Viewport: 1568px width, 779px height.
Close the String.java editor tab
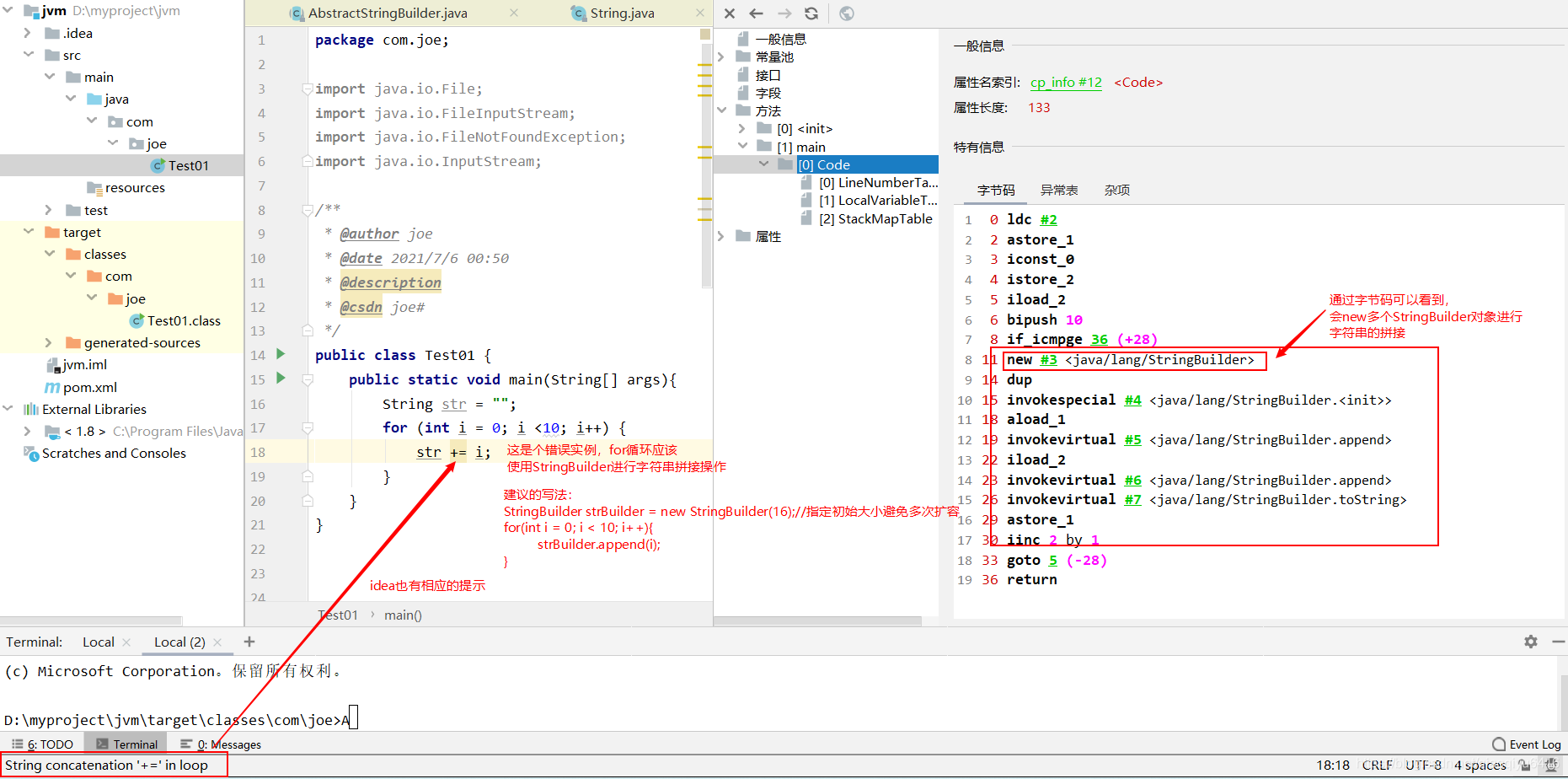pos(700,13)
